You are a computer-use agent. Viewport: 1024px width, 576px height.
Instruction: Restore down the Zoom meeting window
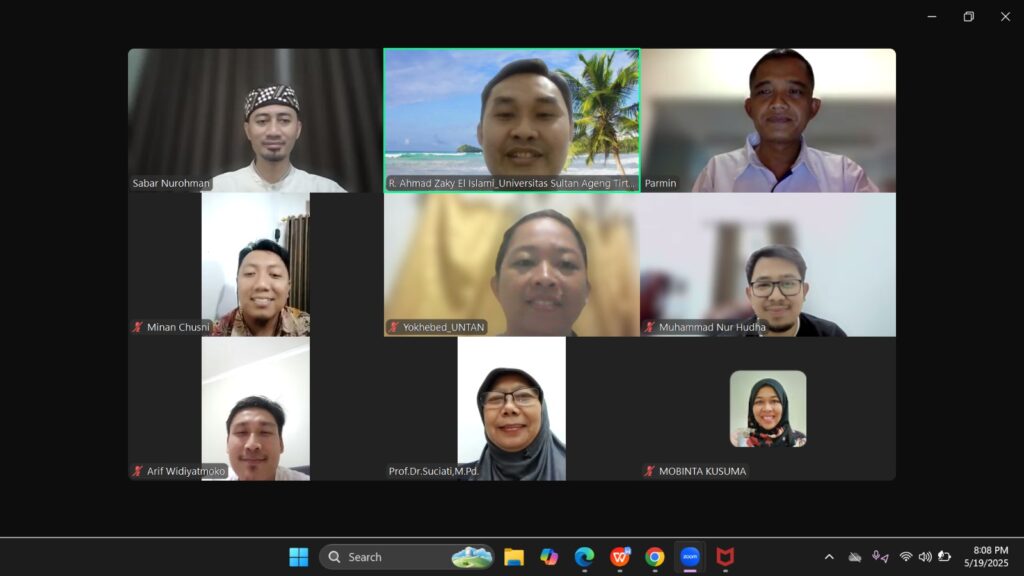pyautogui.click(x=968, y=17)
